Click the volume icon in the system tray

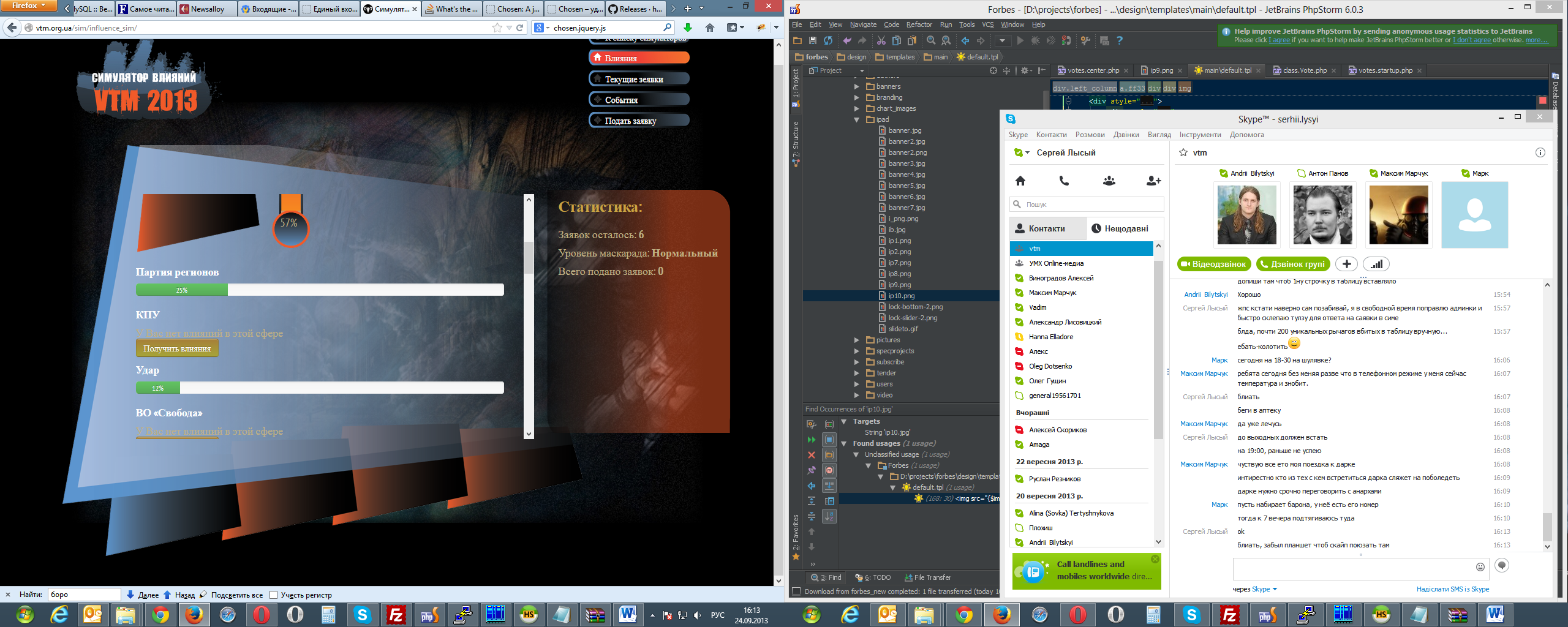click(697, 615)
